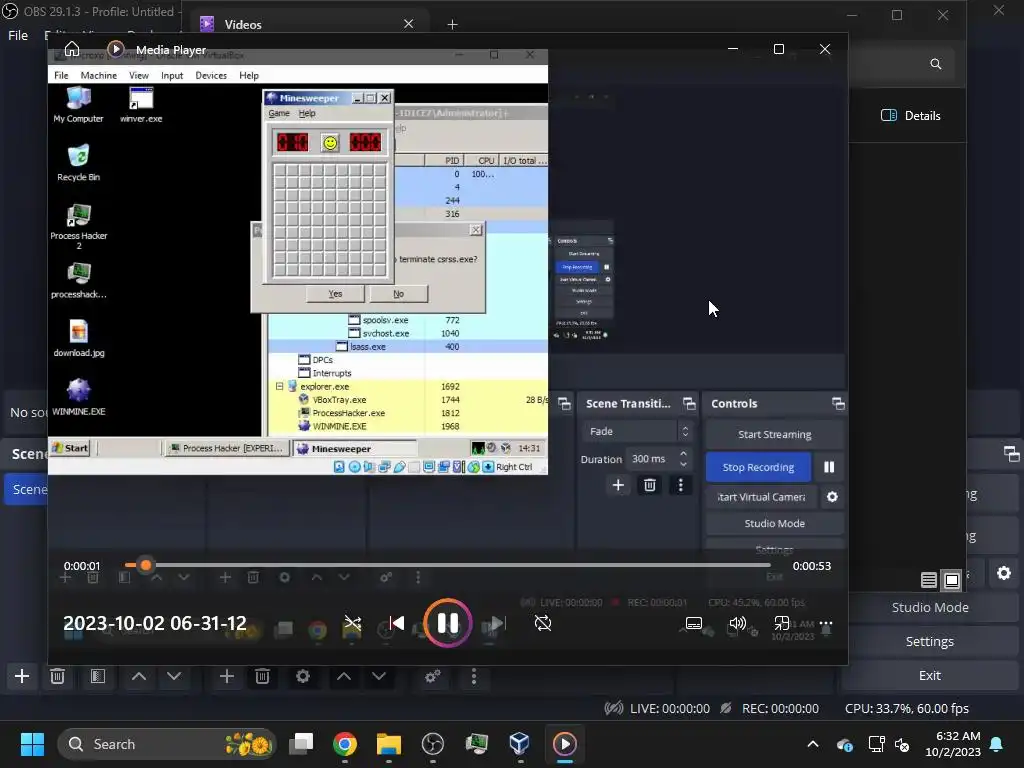Click the CPU: 33.7%, 60.00 fps status

[x=907, y=709]
